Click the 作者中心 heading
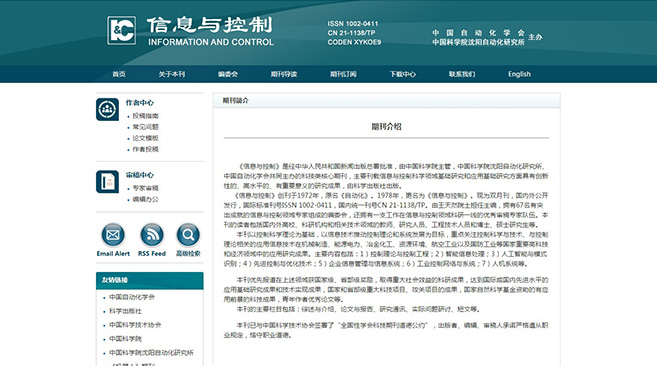The height and width of the screenshot is (366, 657). tap(140, 103)
